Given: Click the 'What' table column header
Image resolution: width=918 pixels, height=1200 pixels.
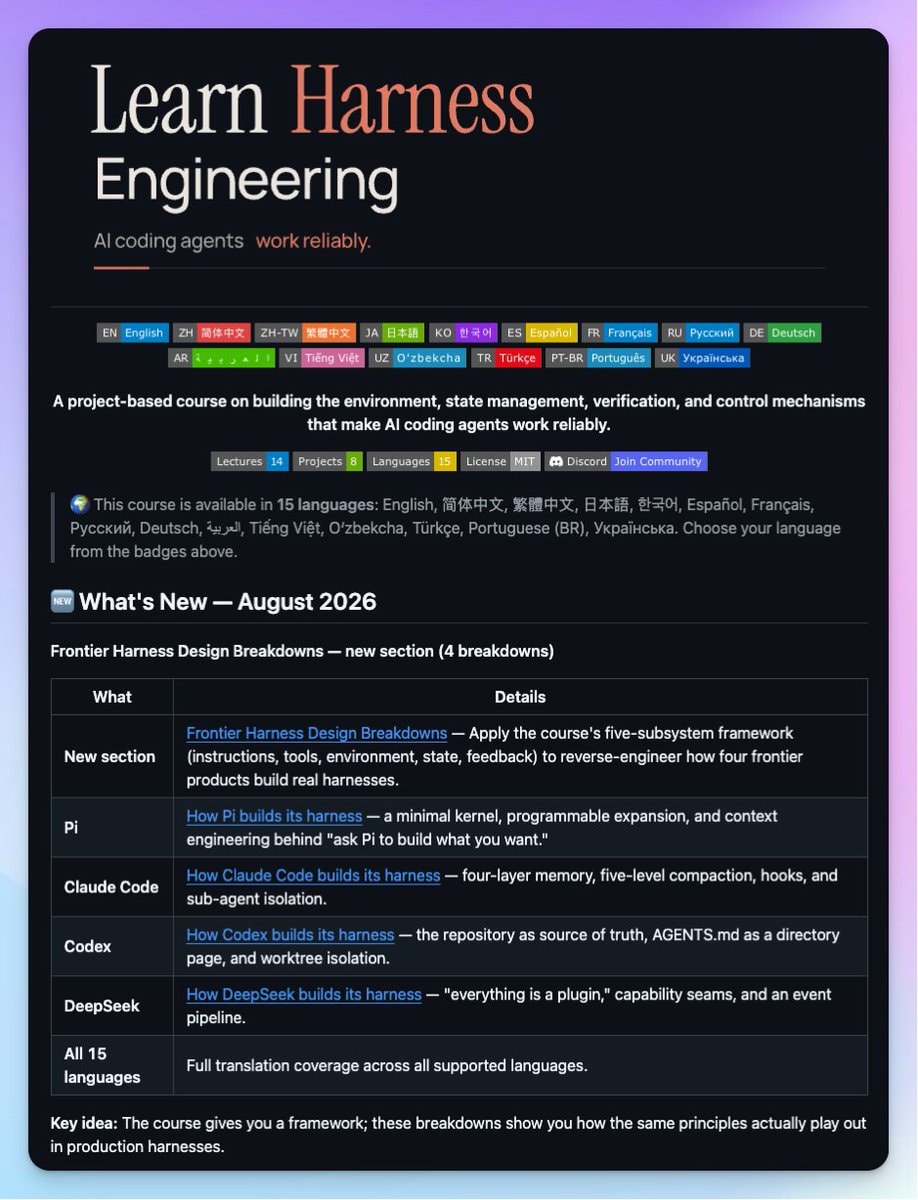Looking at the screenshot, I should [112, 697].
